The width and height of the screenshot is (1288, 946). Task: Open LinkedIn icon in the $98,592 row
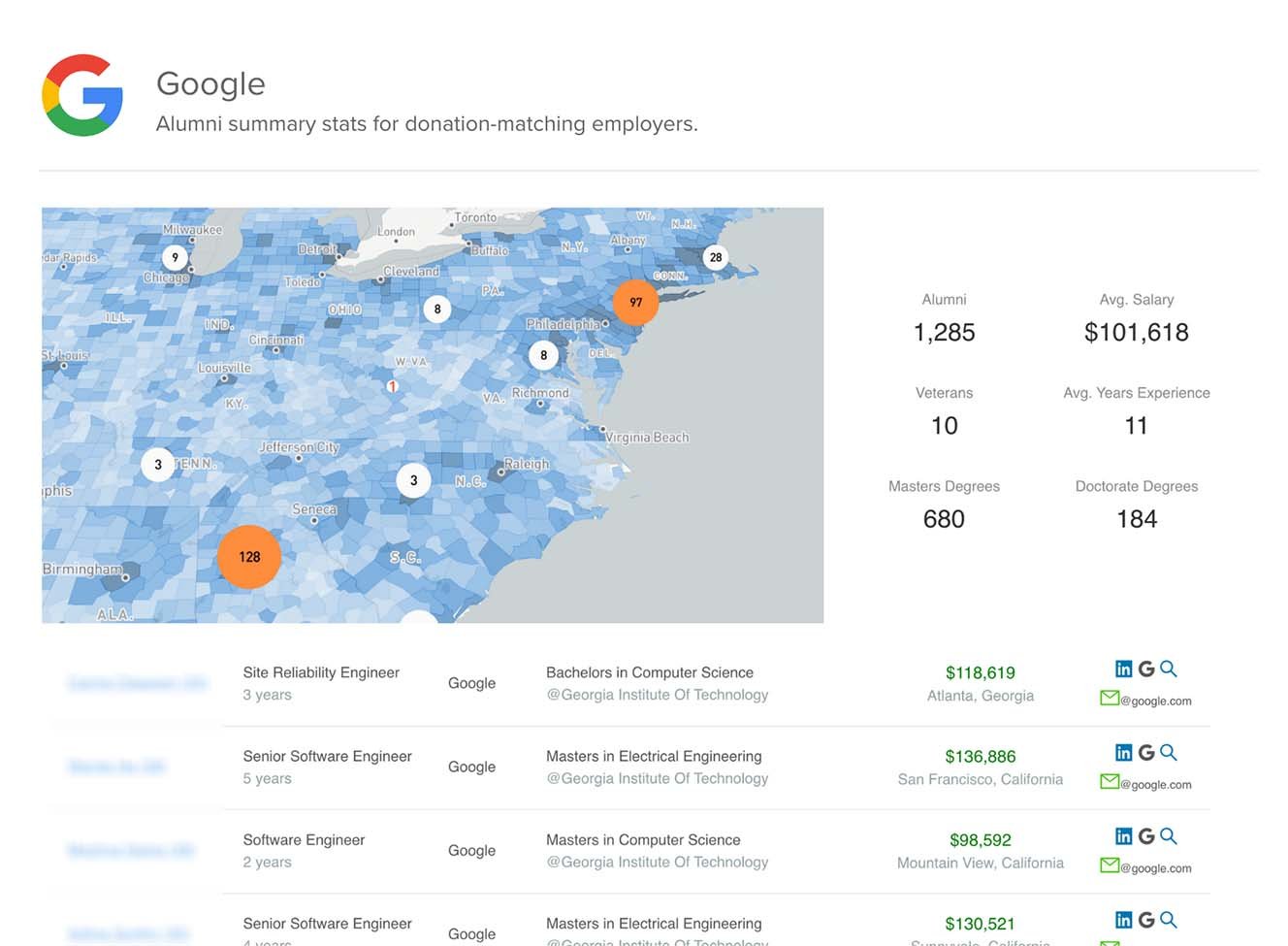pyautogui.click(x=1123, y=835)
